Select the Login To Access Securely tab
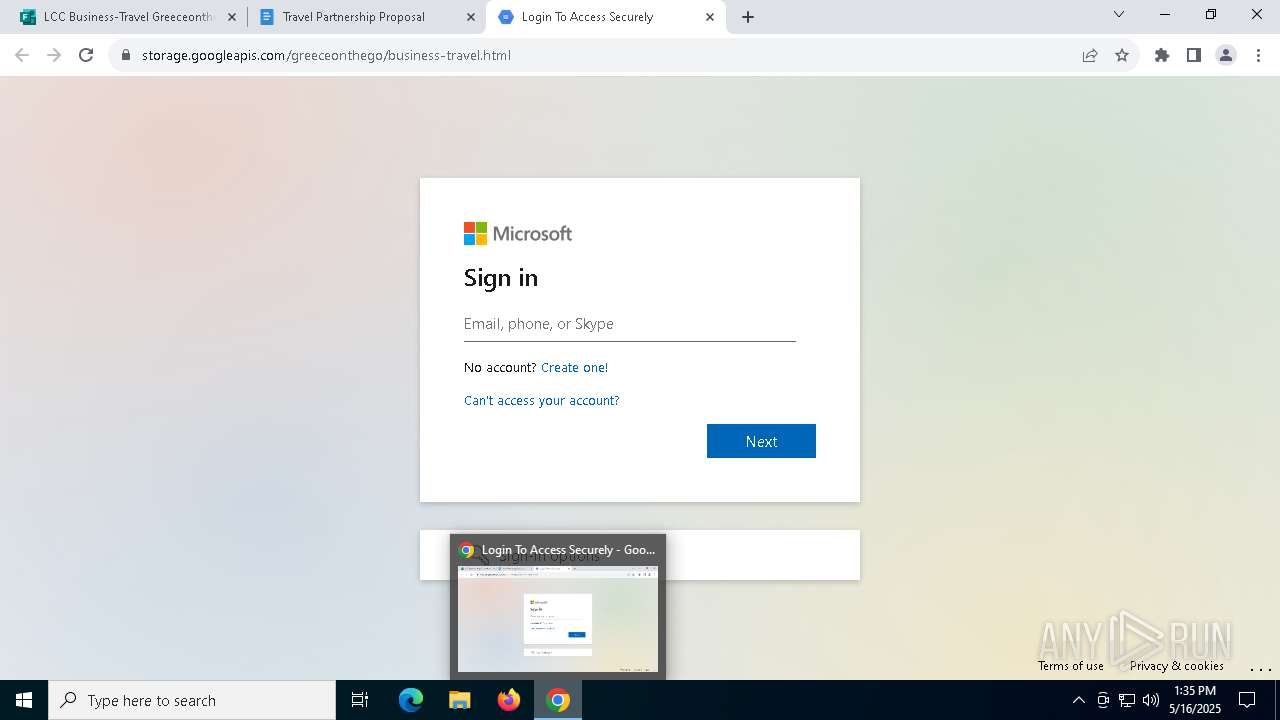Viewport: 1280px width, 720px height. (x=605, y=17)
